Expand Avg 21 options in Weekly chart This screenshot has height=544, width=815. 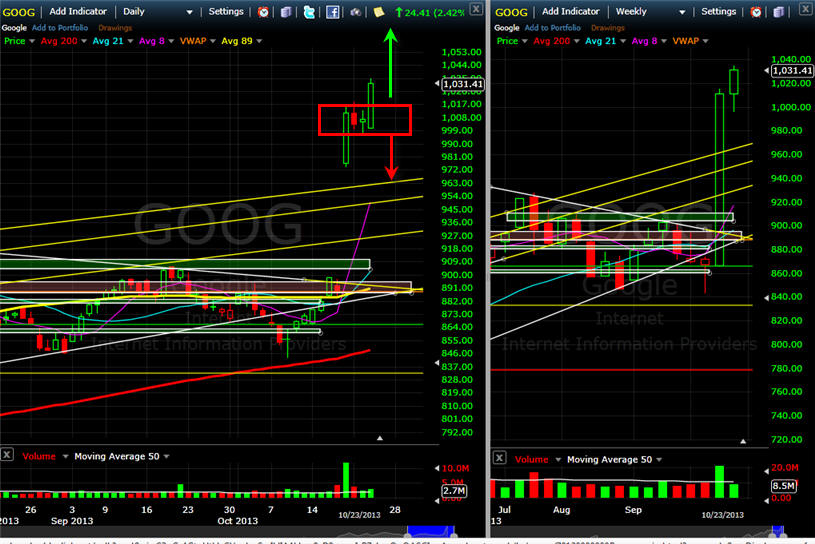pyautogui.click(x=623, y=41)
